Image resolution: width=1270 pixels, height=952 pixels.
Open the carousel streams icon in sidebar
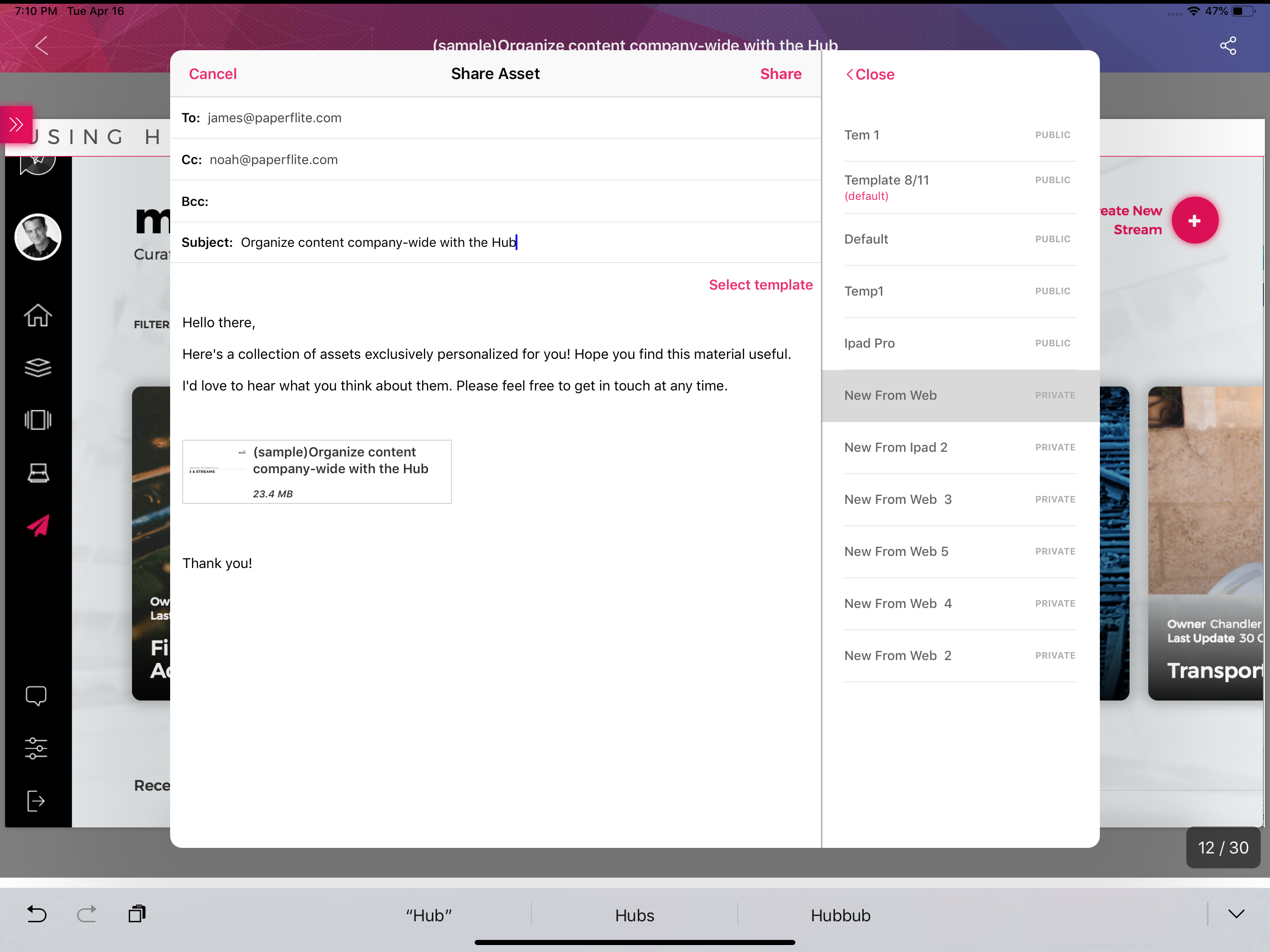point(38,420)
